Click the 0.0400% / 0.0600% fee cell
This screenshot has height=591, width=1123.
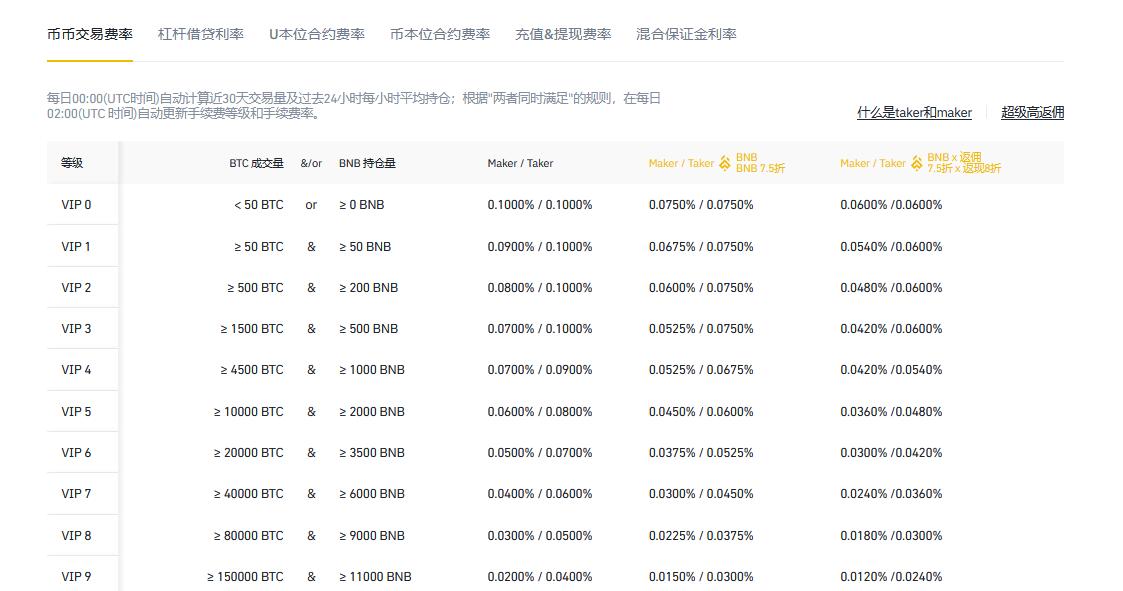(540, 494)
